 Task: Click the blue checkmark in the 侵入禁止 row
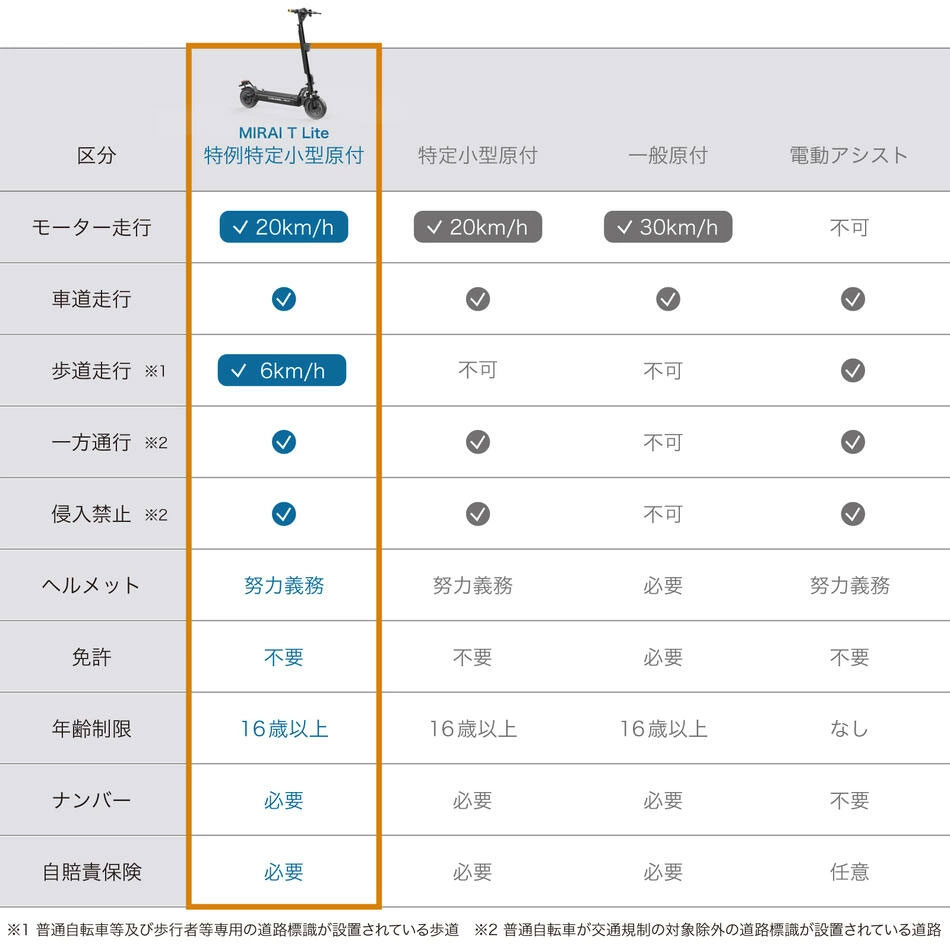click(x=284, y=514)
